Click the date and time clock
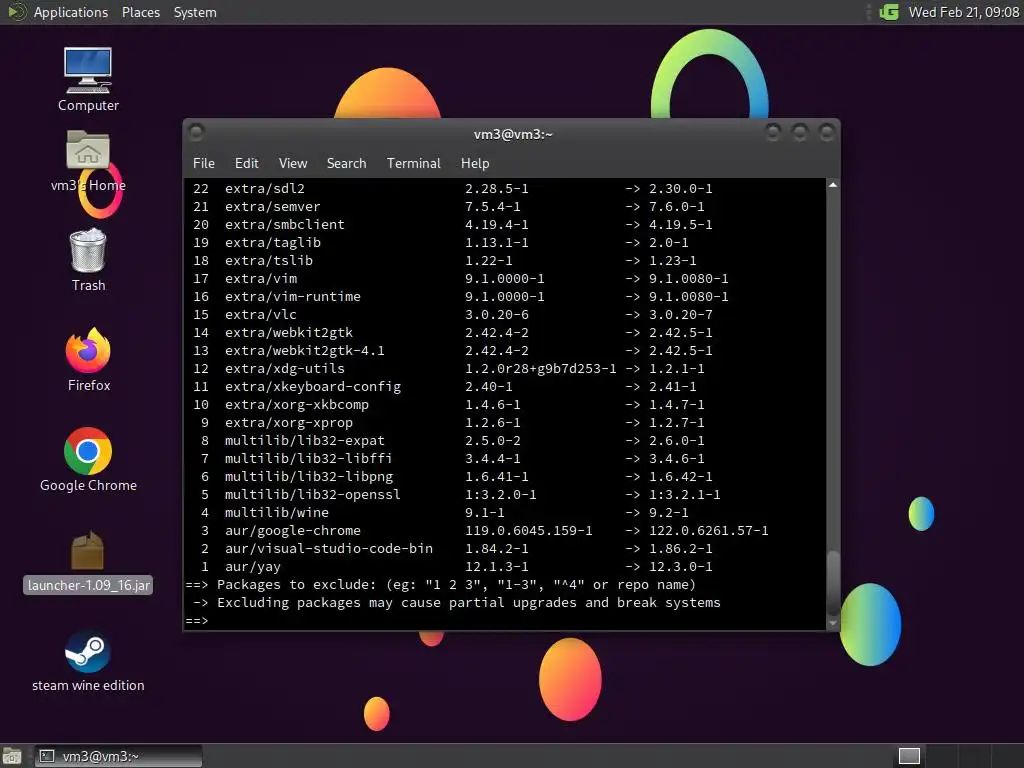Viewport: 1024px width, 768px height. tap(963, 12)
